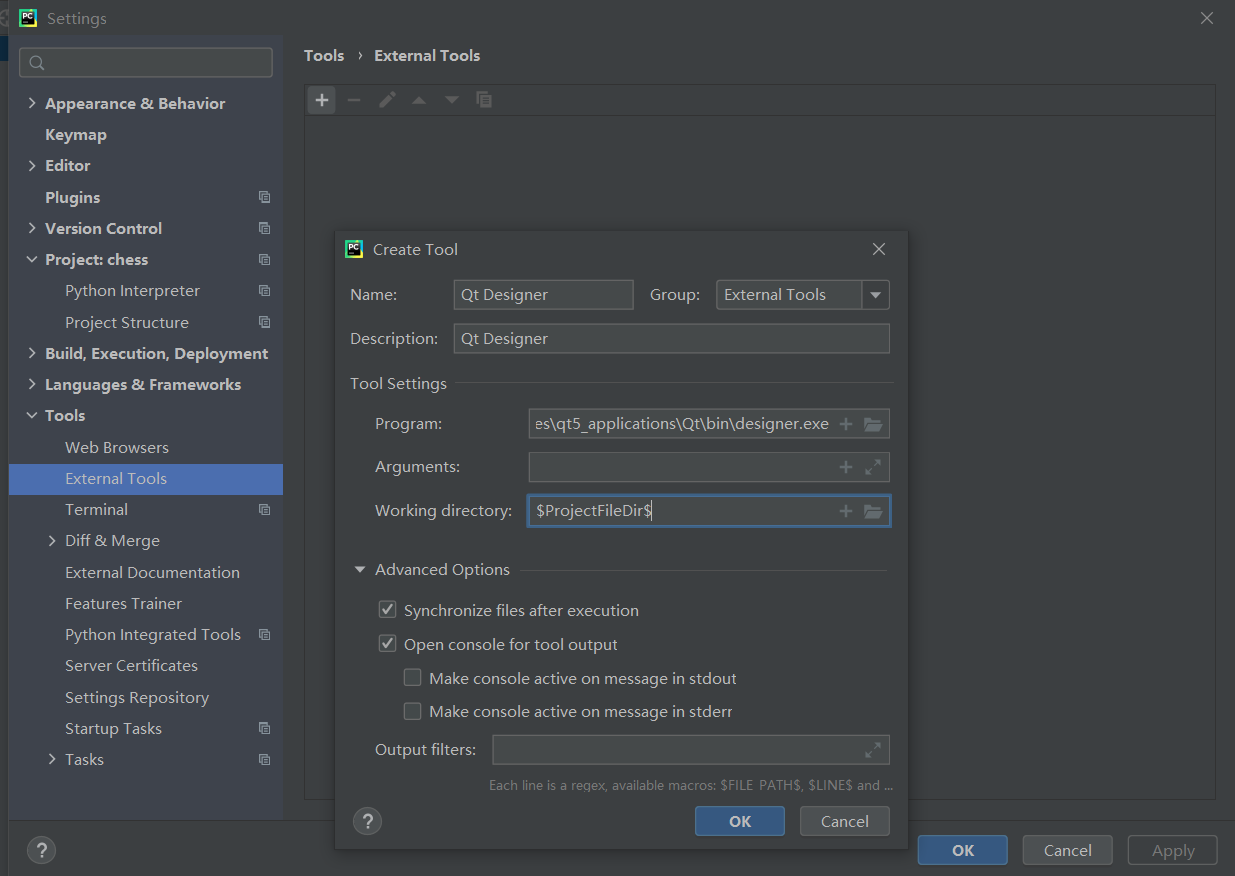Uncheck Open console for tool output
This screenshot has height=876, width=1235.
(387, 643)
